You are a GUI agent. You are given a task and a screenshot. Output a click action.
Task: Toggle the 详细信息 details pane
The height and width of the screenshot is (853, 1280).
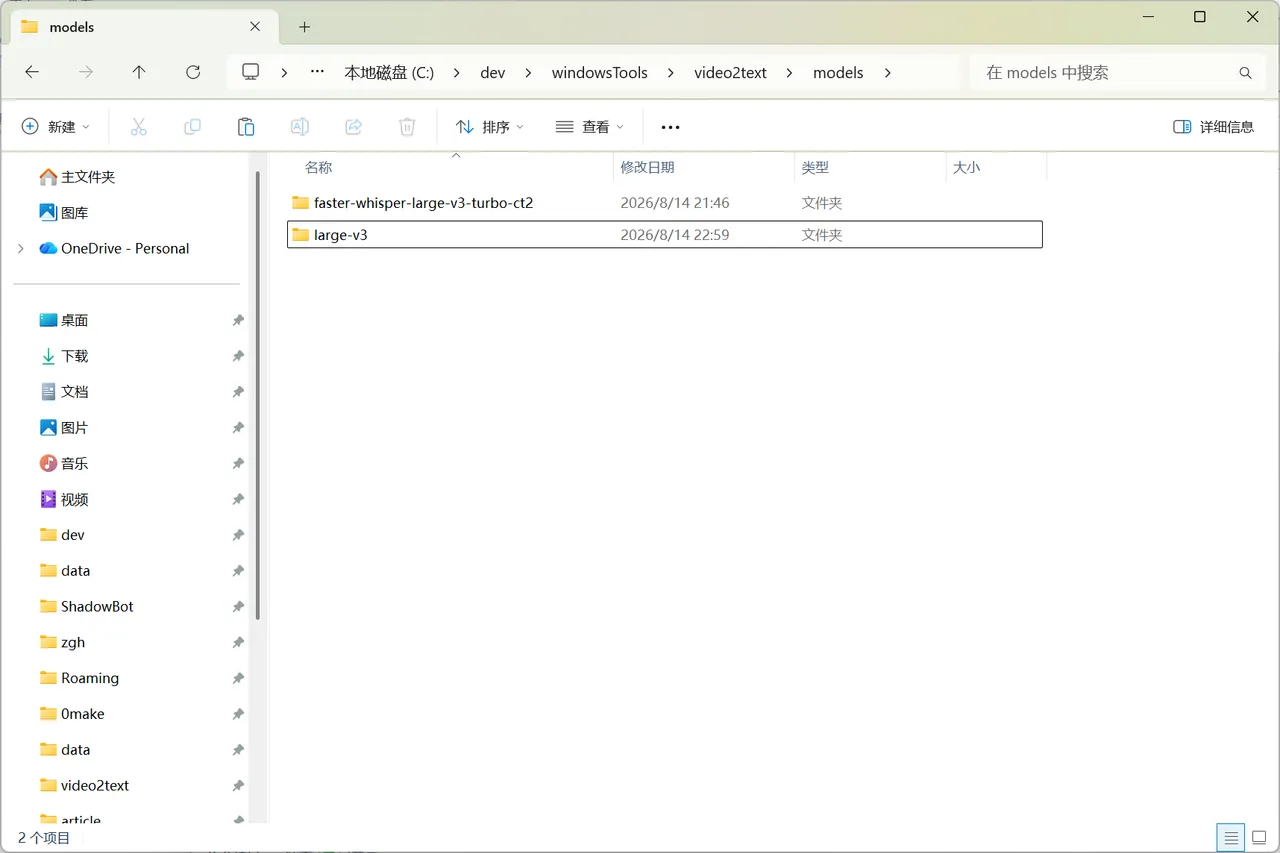pos(1213,127)
